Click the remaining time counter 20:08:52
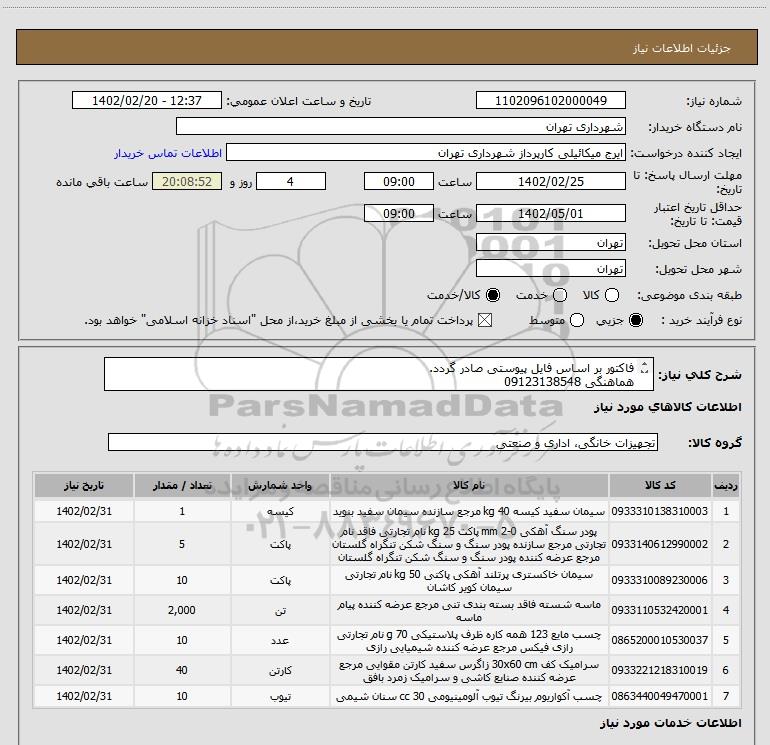This screenshot has height=745, width=770. pyautogui.click(x=187, y=181)
